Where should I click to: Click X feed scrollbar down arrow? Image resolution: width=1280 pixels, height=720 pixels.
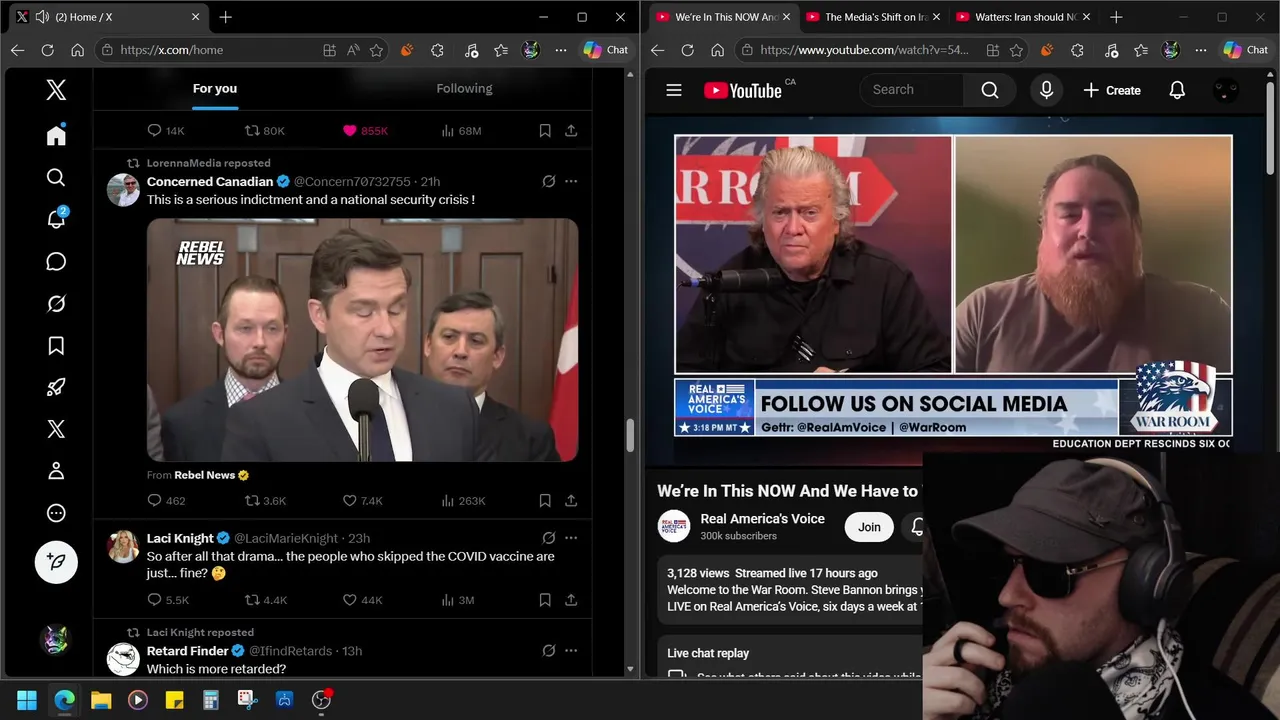point(630,669)
